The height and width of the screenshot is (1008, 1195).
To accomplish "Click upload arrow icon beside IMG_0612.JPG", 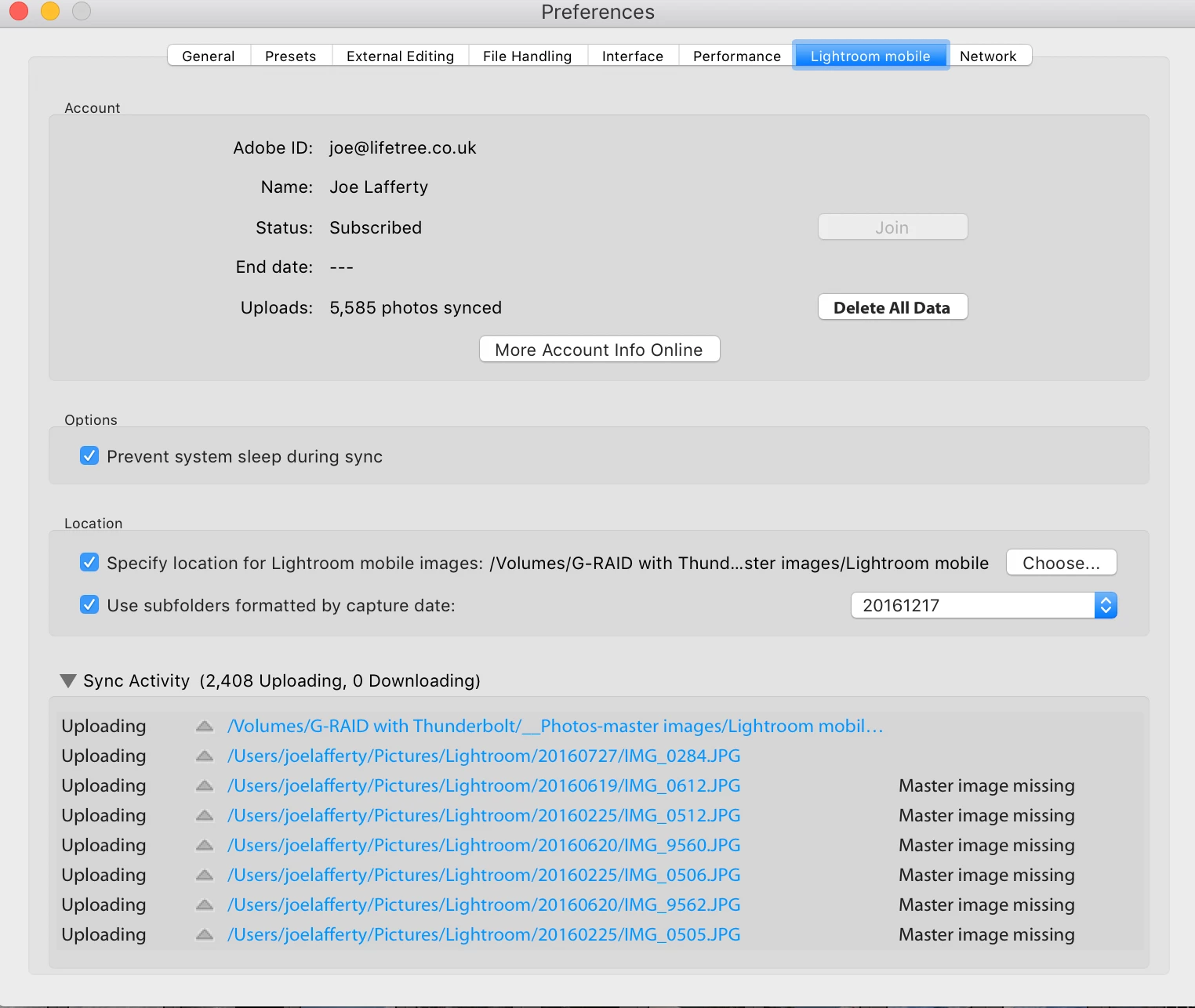I will pos(205,786).
